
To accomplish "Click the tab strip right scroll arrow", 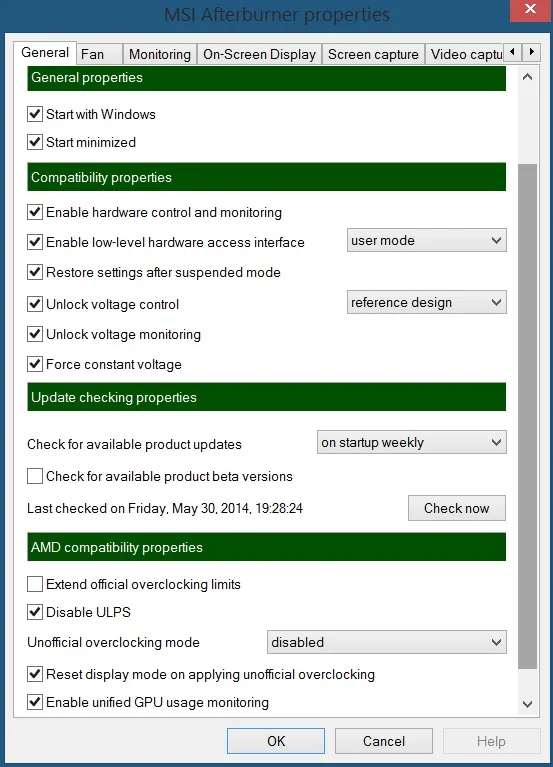I will (531, 51).
